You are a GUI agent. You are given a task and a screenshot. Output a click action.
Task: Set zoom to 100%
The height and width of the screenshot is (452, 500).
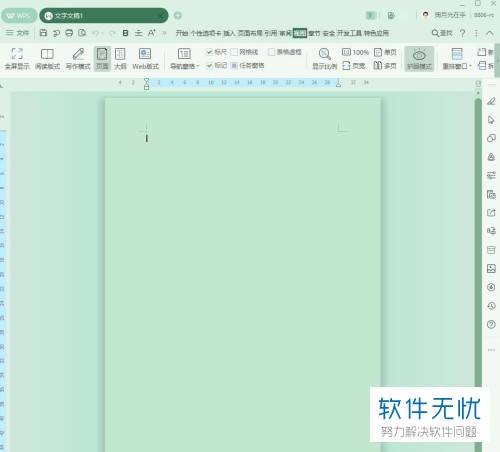(355, 52)
